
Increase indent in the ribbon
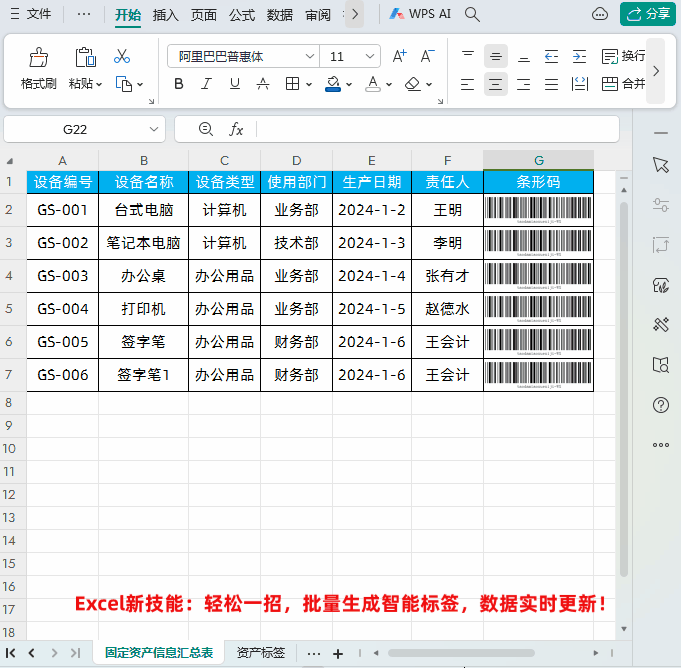pyautogui.click(x=579, y=56)
